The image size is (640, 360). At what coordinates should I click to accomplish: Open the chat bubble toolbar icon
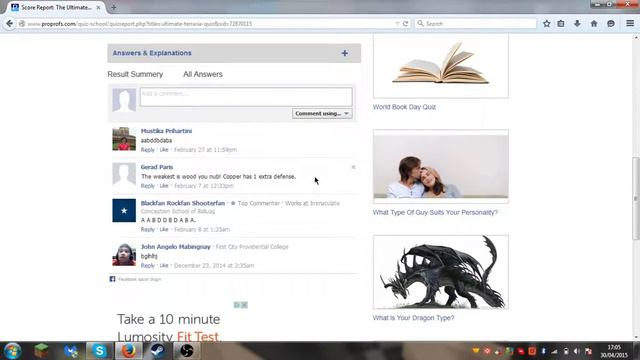611,24
